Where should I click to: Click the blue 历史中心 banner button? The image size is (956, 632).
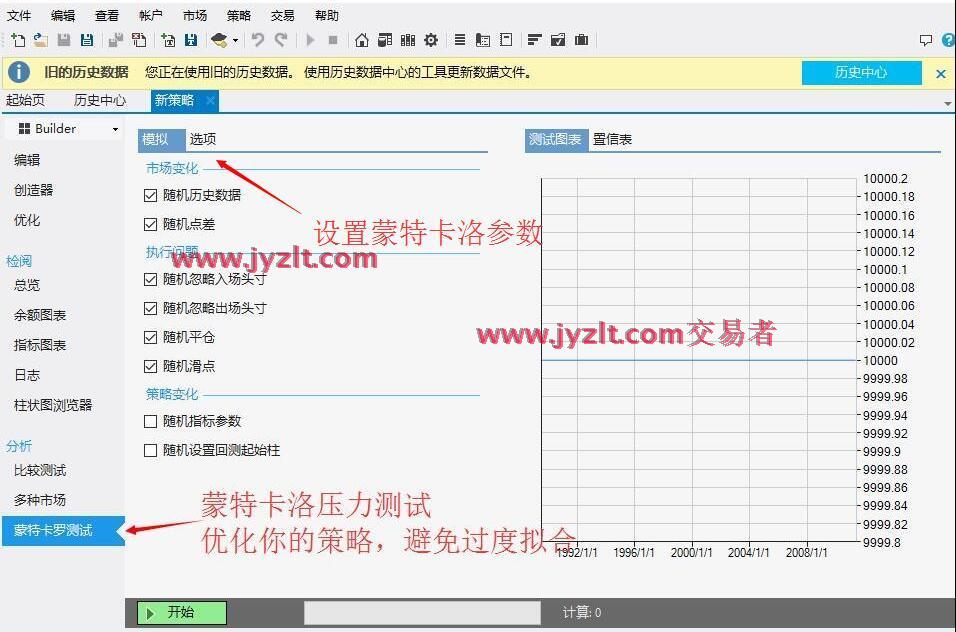[x=861, y=73]
